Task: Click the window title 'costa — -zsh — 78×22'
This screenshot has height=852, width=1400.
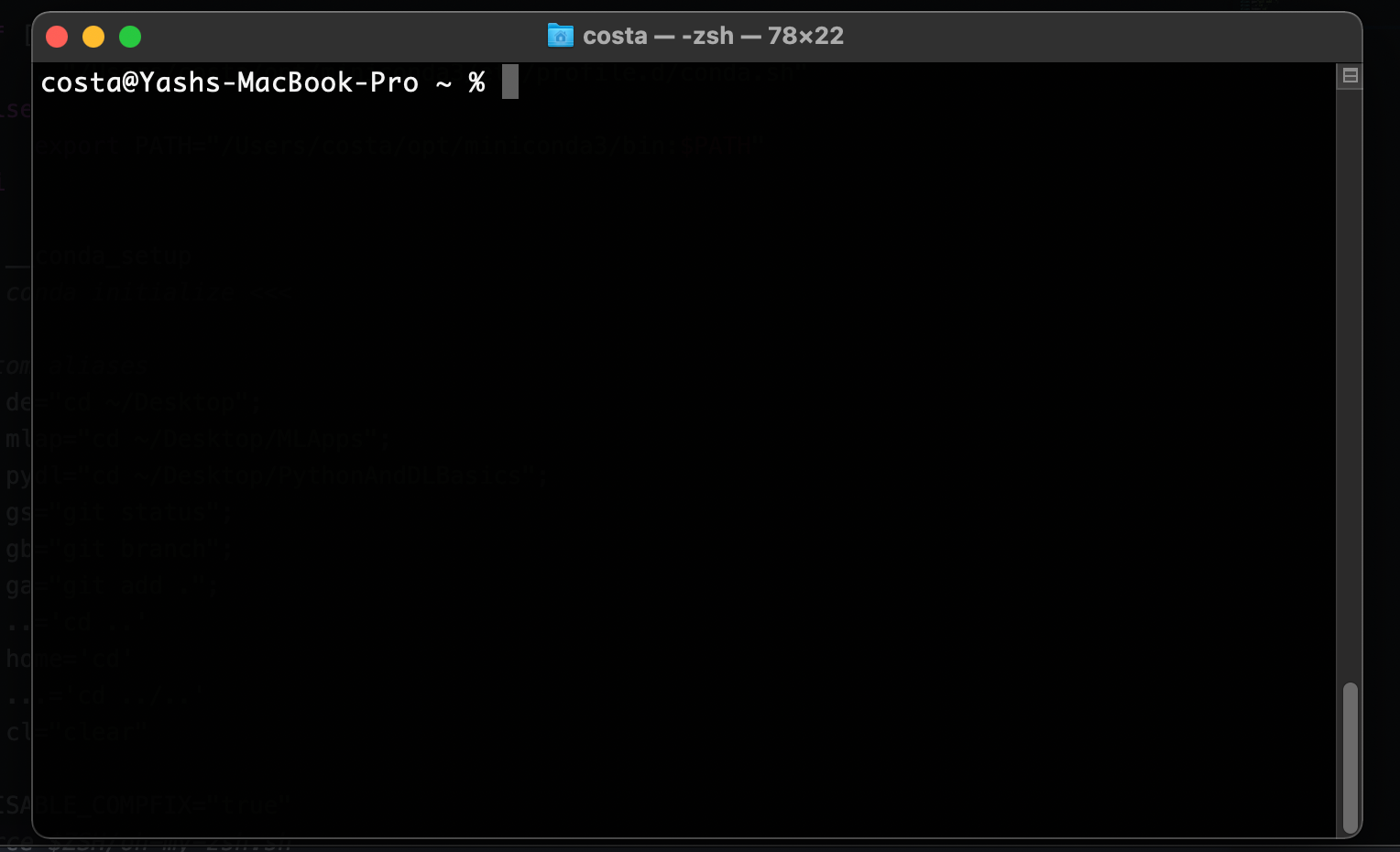Action: pyautogui.click(x=713, y=36)
